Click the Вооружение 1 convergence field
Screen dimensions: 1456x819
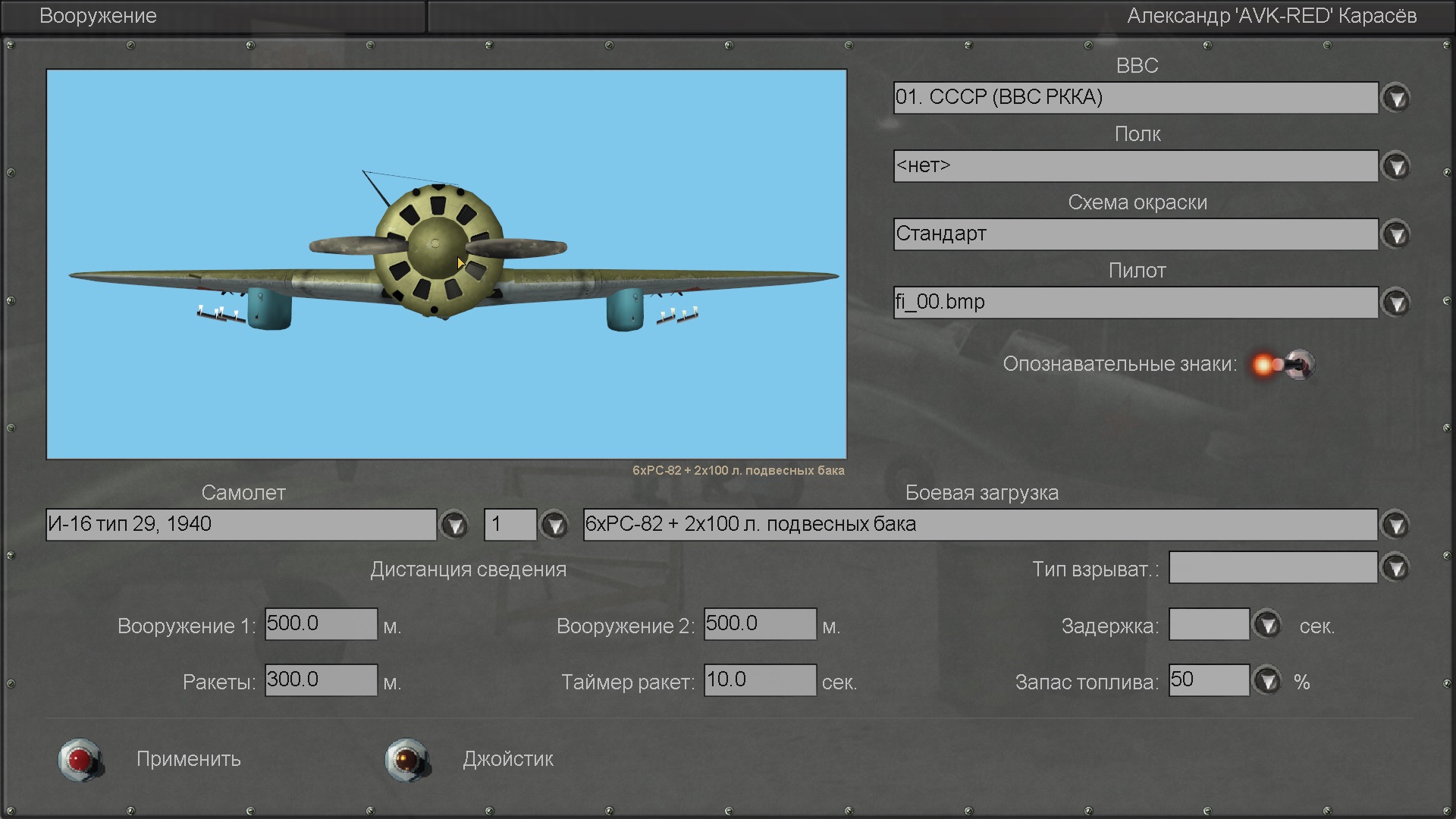[321, 624]
